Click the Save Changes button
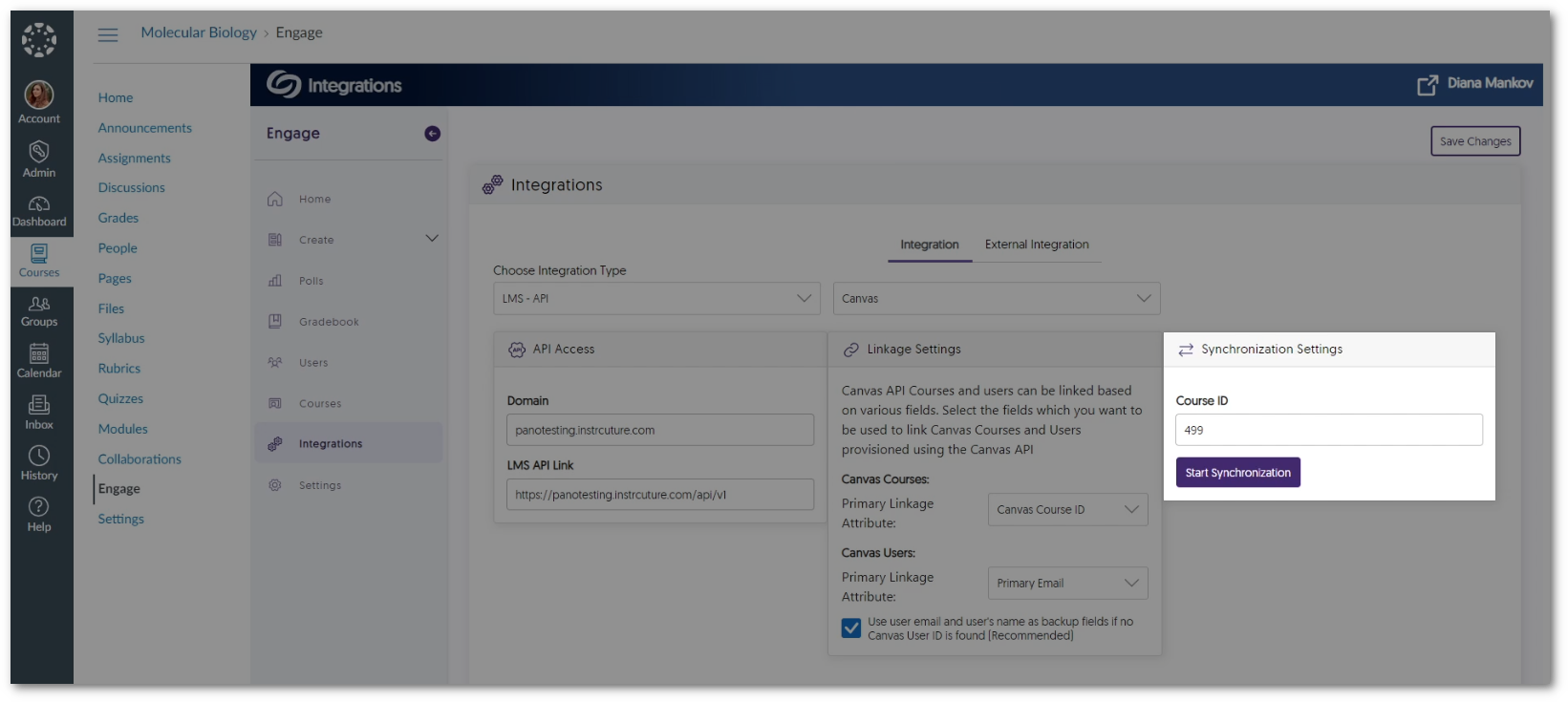1568x702 pixels. click(1474, 141)
